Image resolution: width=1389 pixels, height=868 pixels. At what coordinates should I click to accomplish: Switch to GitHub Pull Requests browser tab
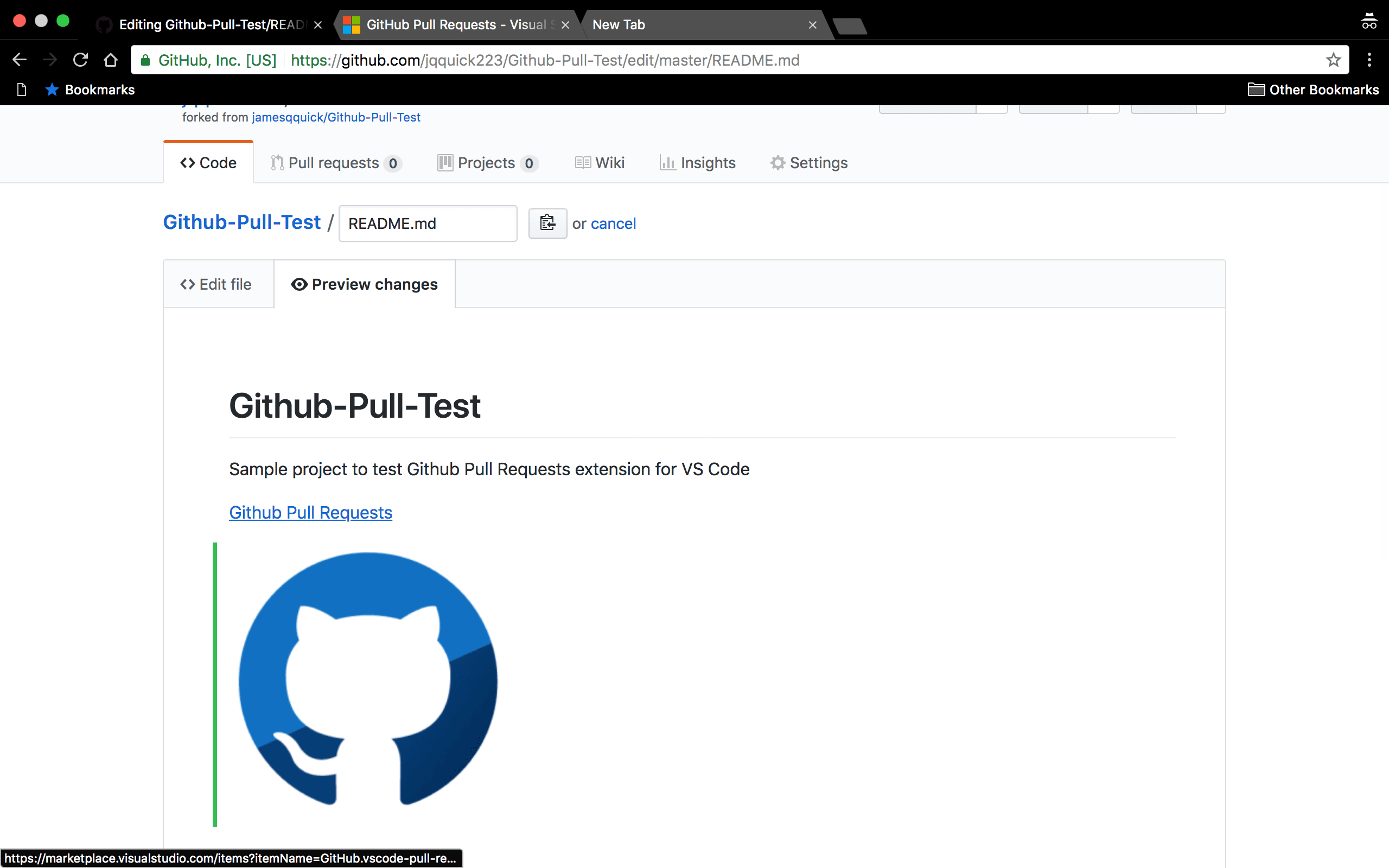(456, 25)
